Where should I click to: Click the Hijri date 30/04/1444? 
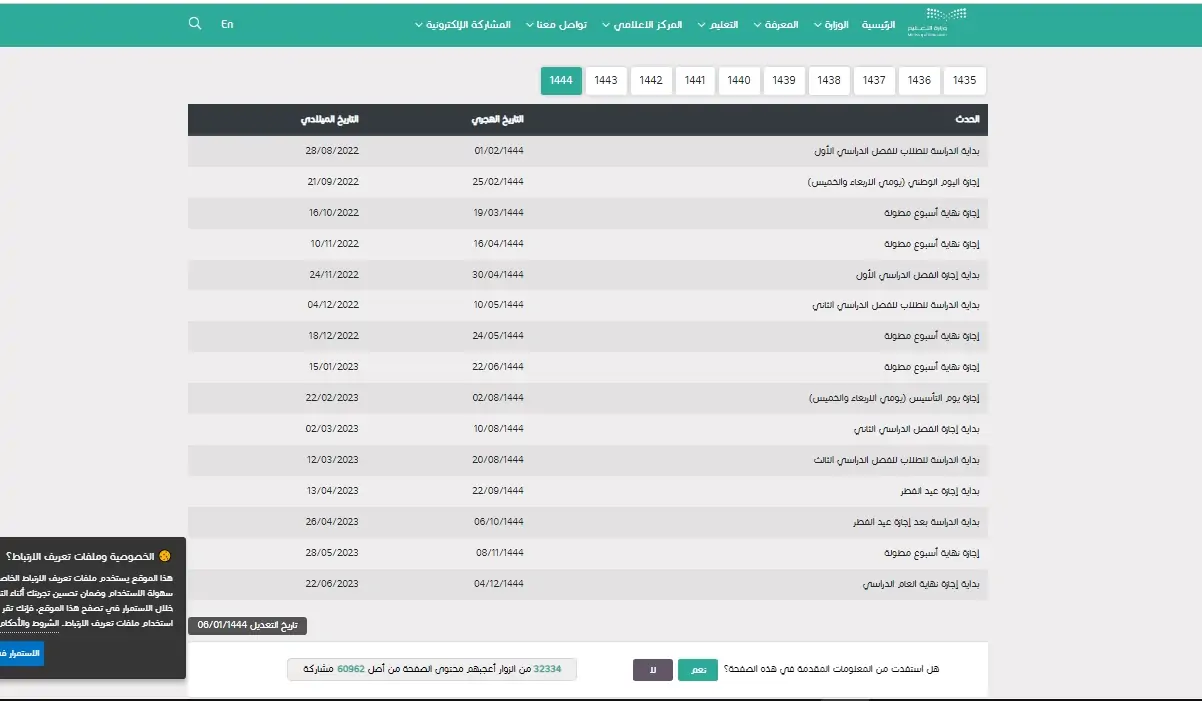499,275
